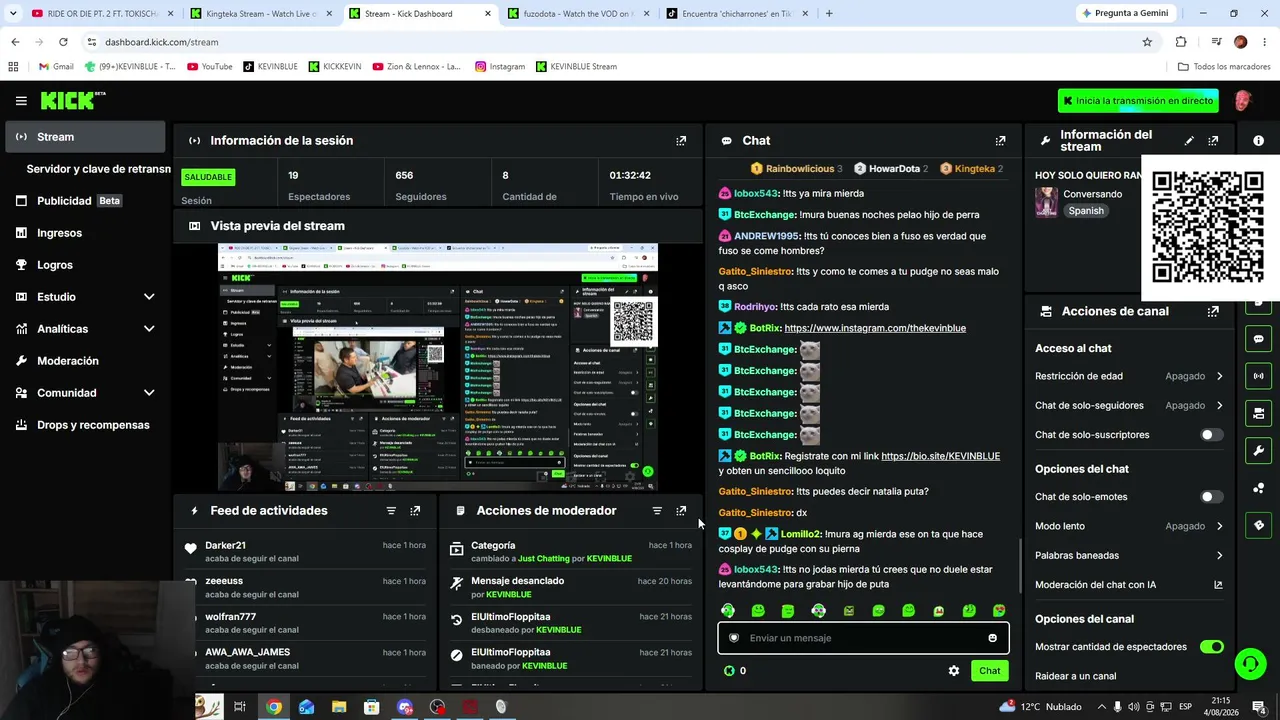Screen dimensions: 1280x720
Task: Open chat settings gear icon
Action: [x=954, y=671]
